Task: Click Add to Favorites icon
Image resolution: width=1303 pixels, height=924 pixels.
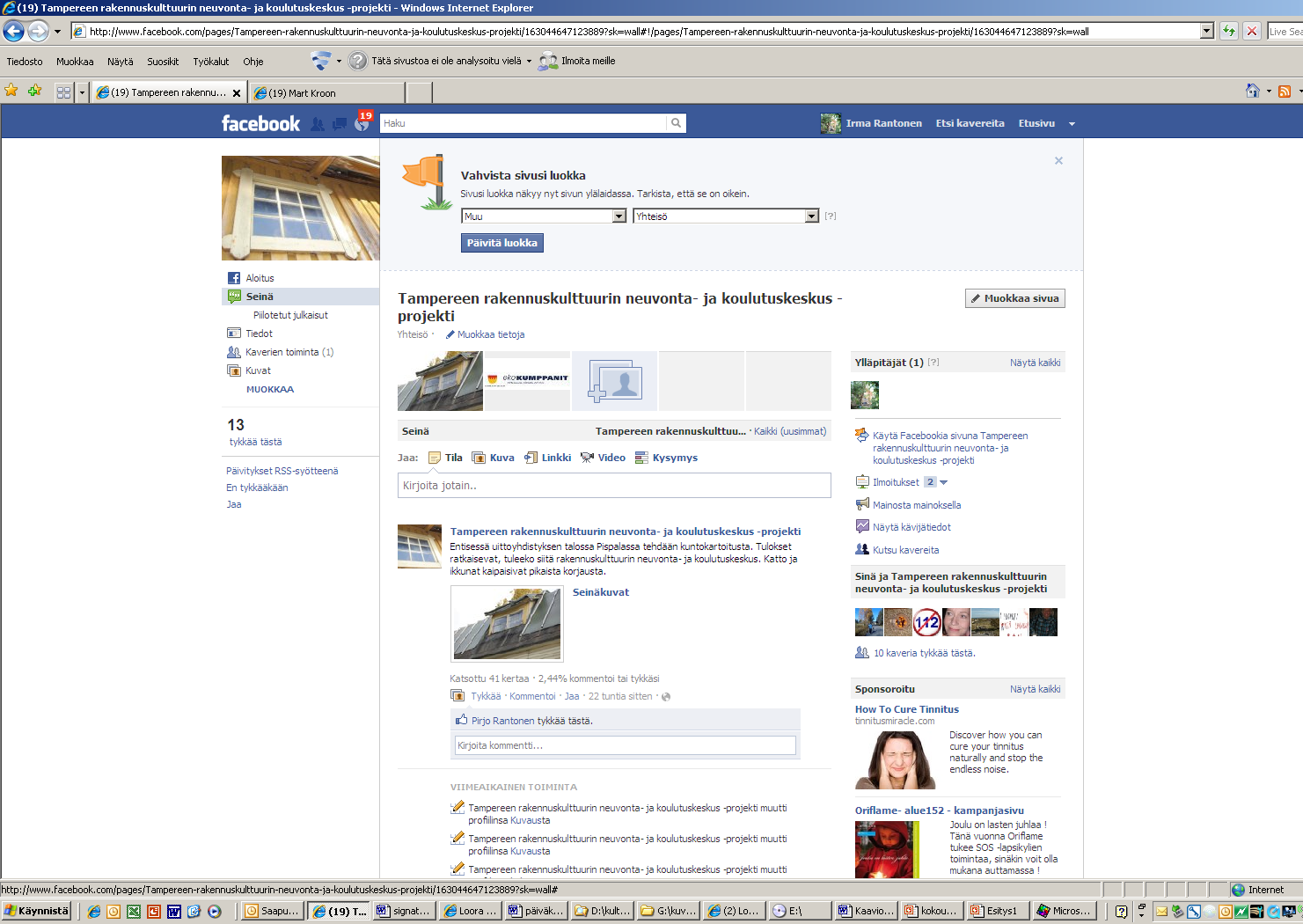Action: [x=35, y=91]
